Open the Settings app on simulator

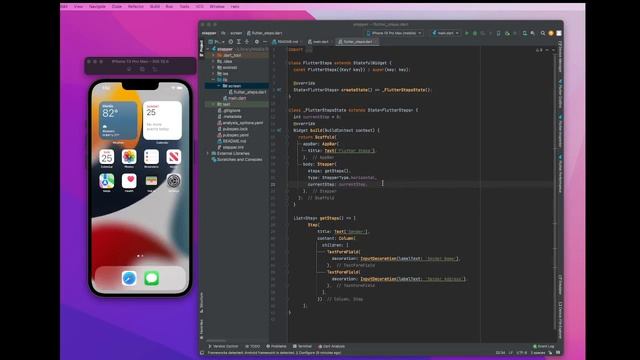pos(173,181)
